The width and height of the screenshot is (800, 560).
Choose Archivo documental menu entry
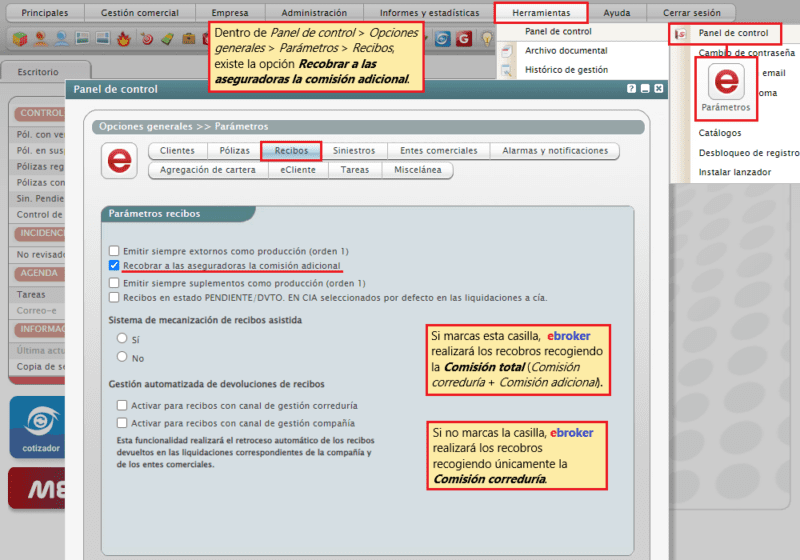[566, 50]
